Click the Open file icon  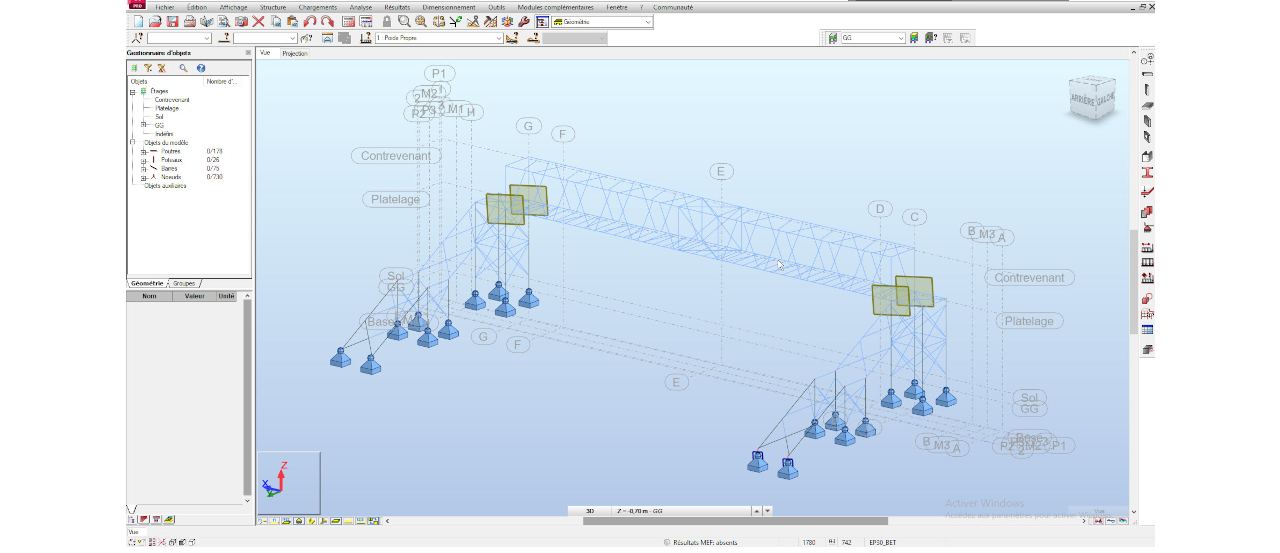[155, 21]
